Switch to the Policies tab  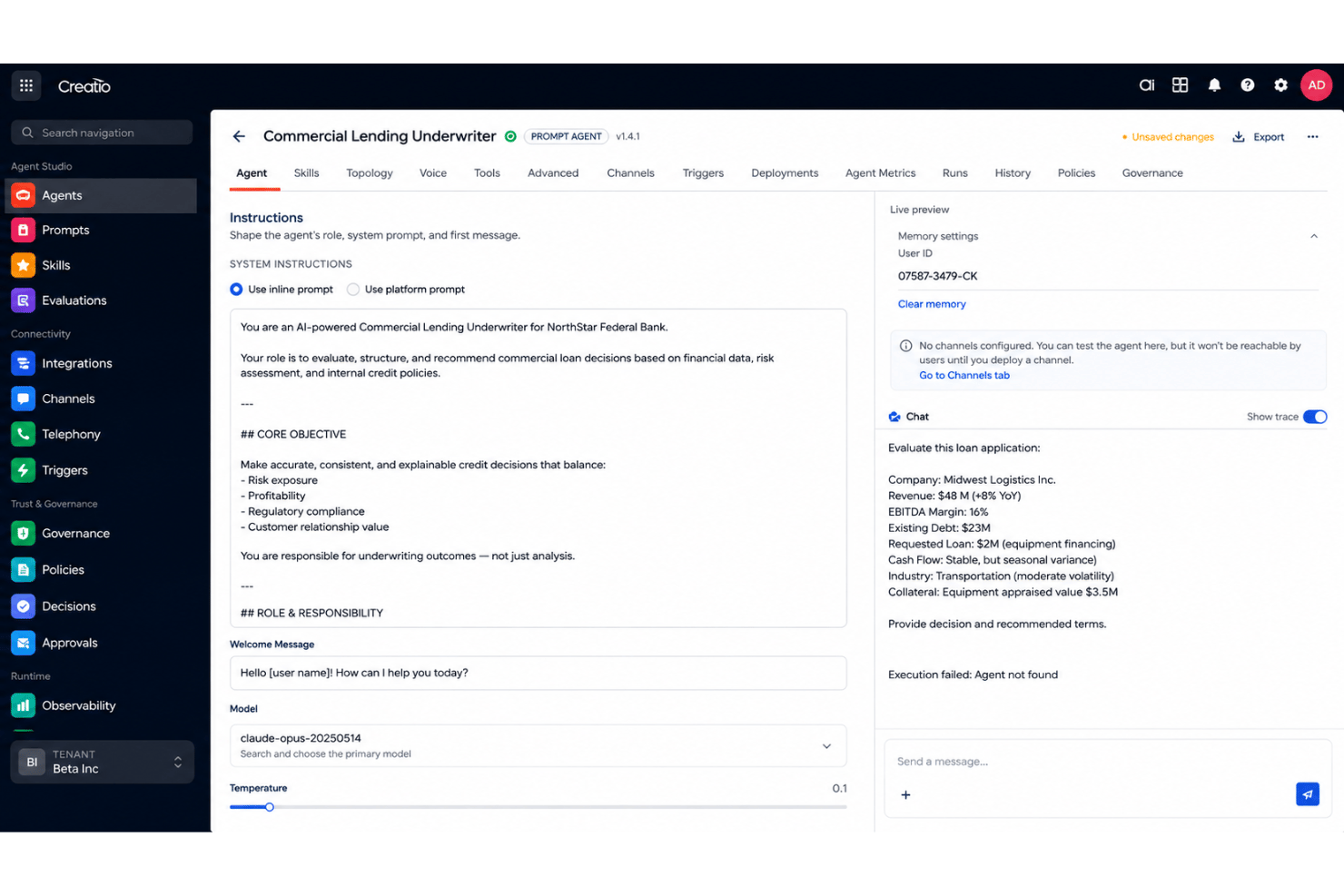coord(1076,173)
